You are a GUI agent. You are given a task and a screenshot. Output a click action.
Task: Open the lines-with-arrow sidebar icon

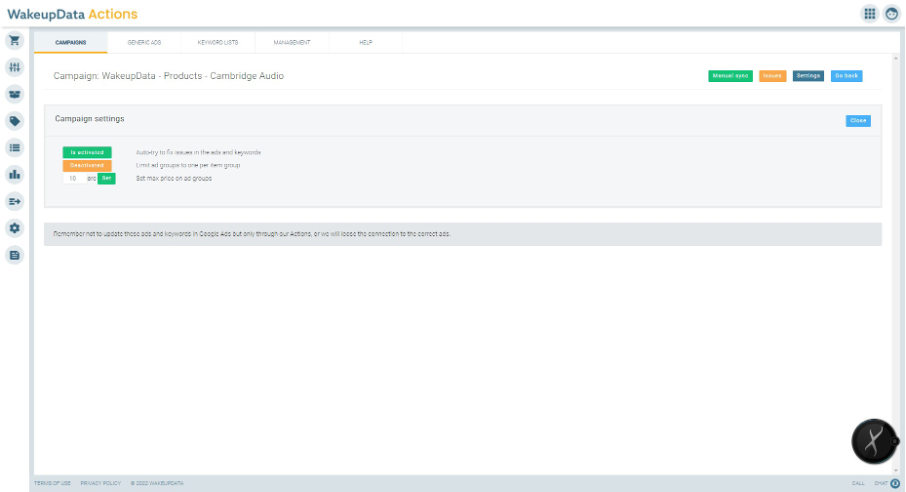click(x=14, y=201)
